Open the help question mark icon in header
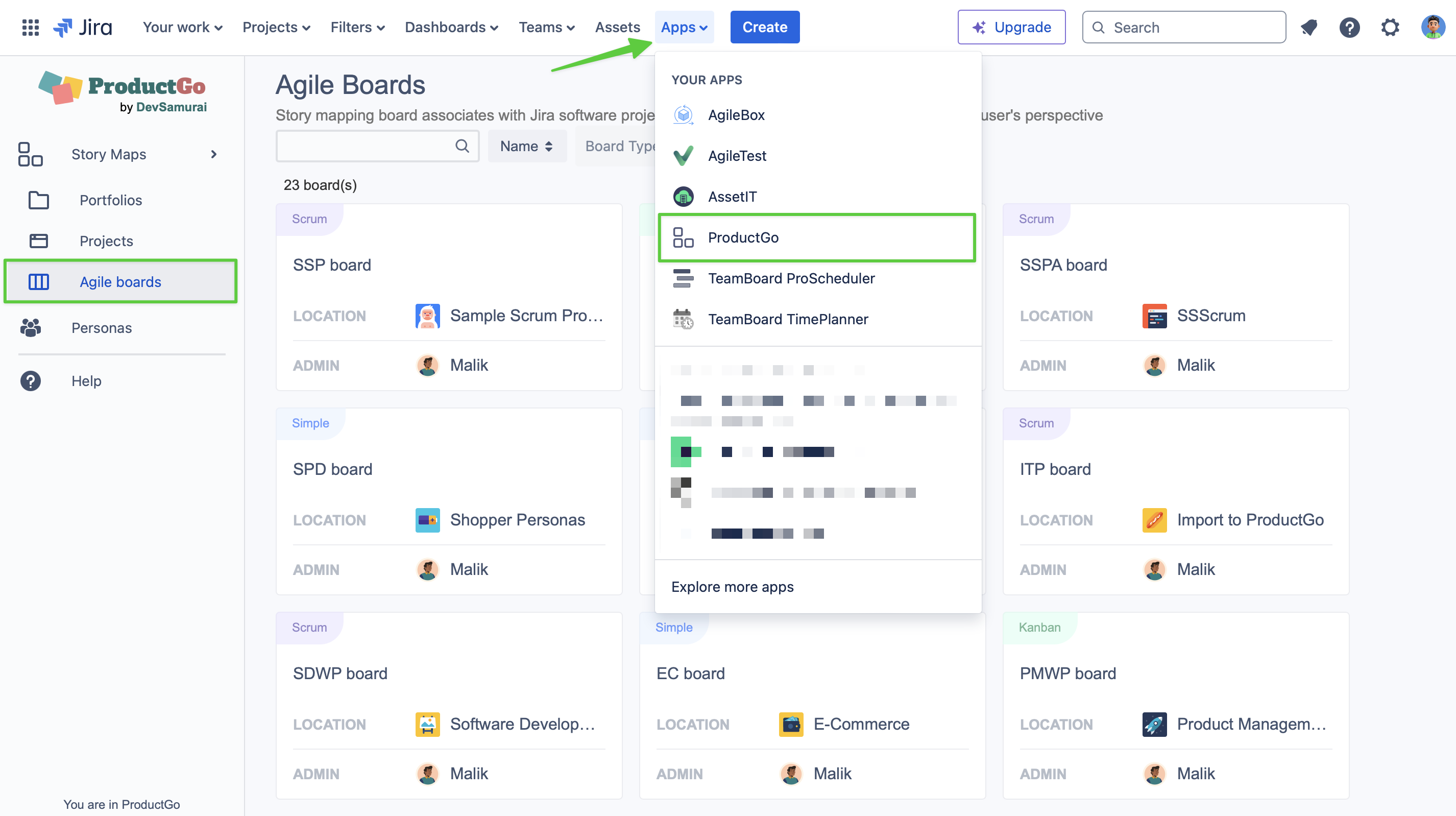 tap(1349, 27)
